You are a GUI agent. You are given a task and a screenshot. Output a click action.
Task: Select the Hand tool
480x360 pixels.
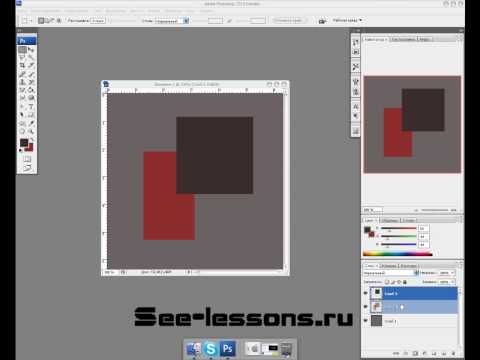(22, 131)
